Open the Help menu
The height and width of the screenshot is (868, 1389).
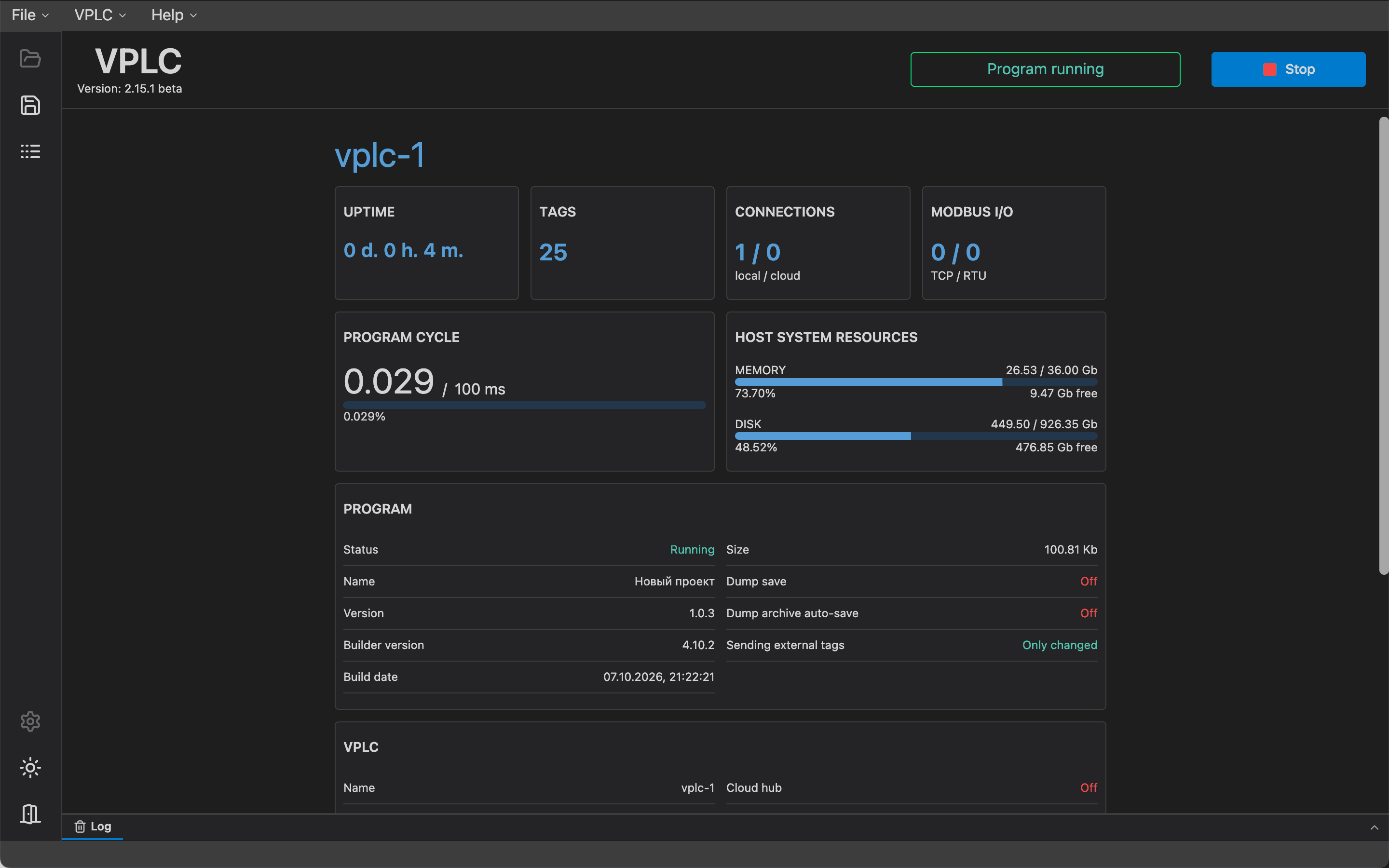[174, 15]
